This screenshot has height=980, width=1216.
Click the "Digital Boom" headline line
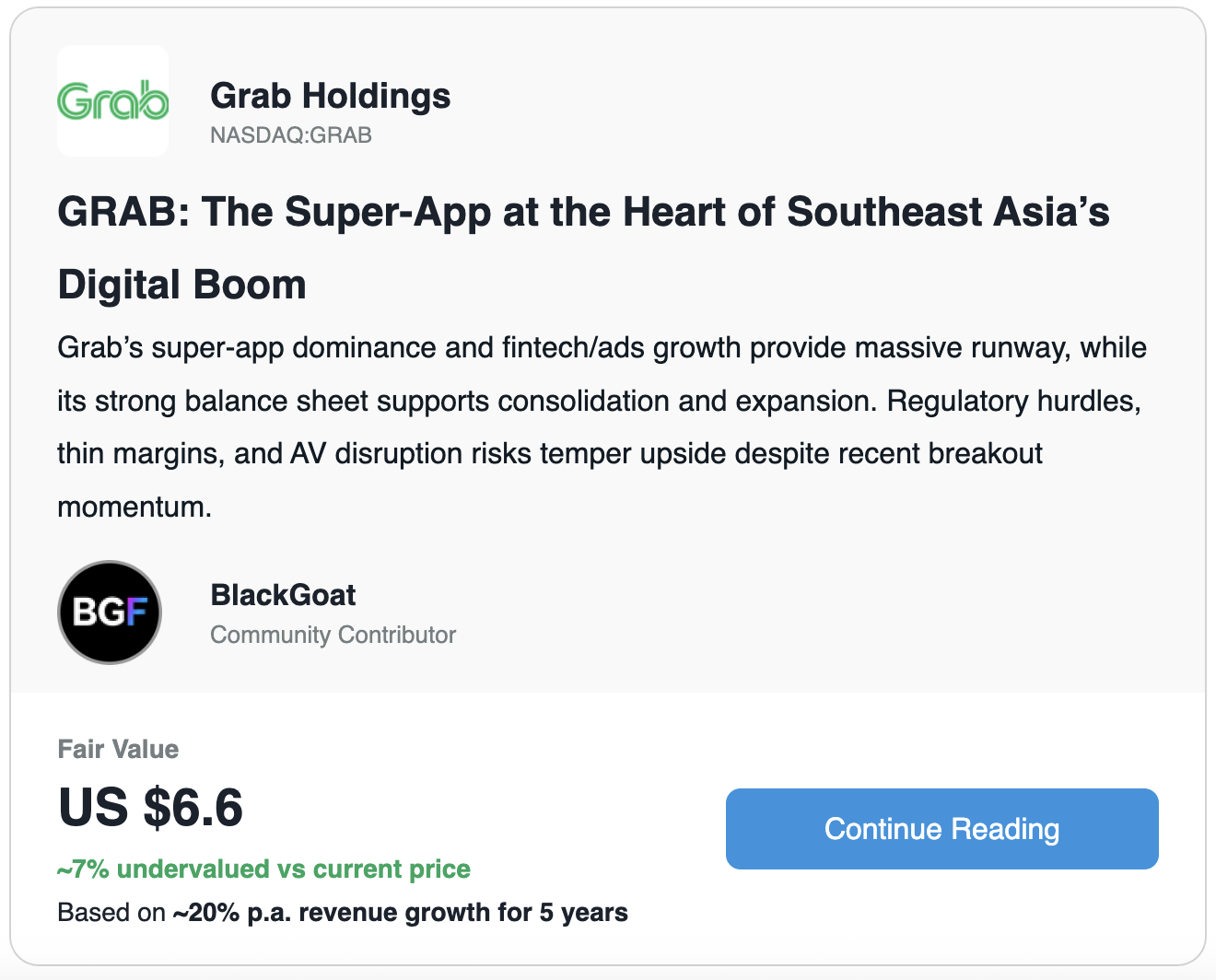pos(181,285)
